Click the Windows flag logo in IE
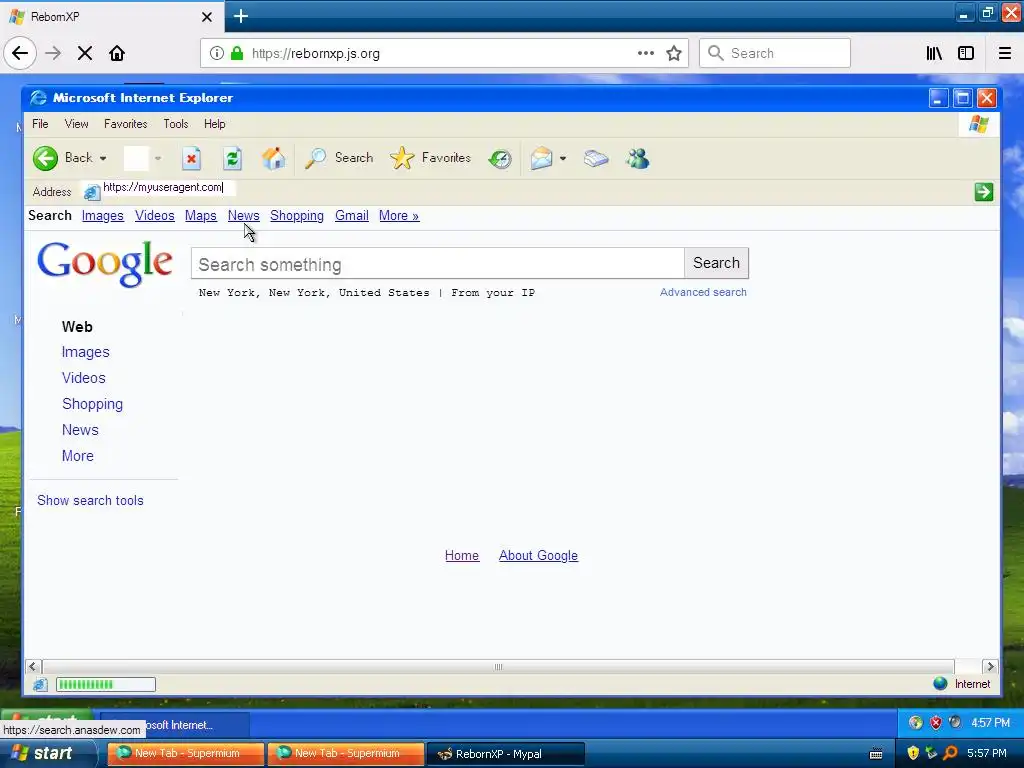The width and height of the screenshot is (1024, 768). (x=978, y=124)
